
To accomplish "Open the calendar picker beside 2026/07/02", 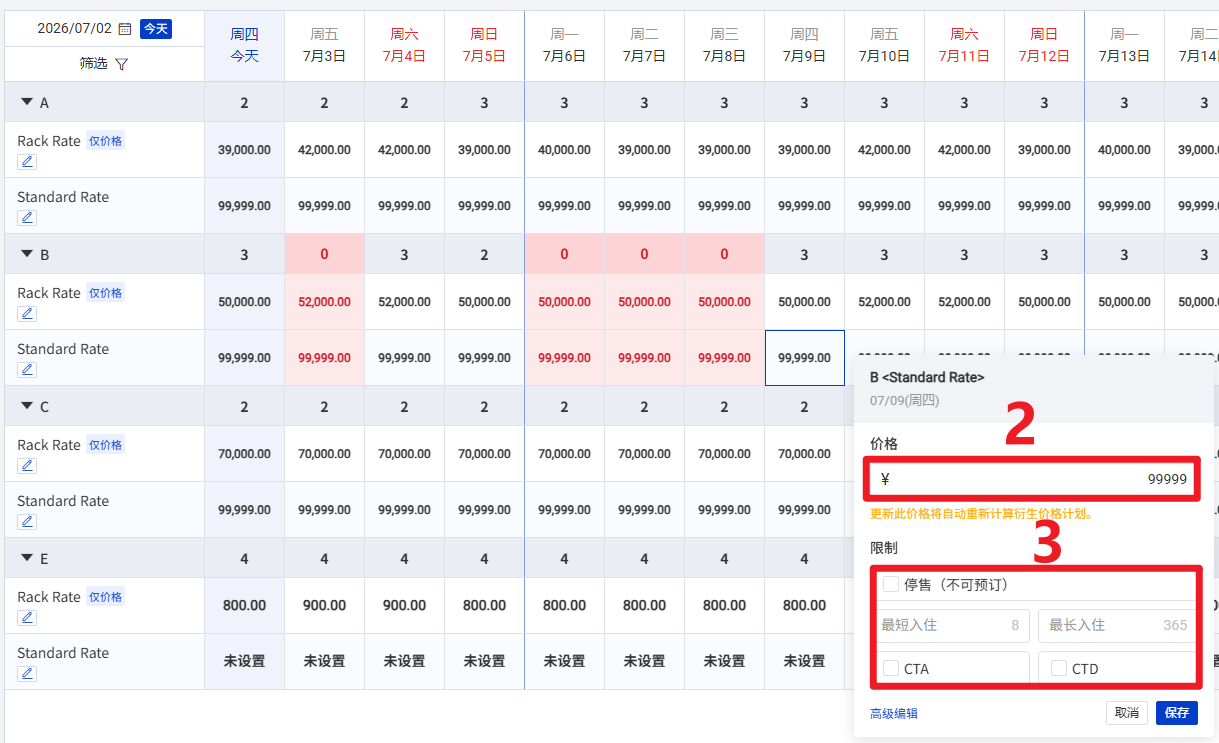I will 125,29.
